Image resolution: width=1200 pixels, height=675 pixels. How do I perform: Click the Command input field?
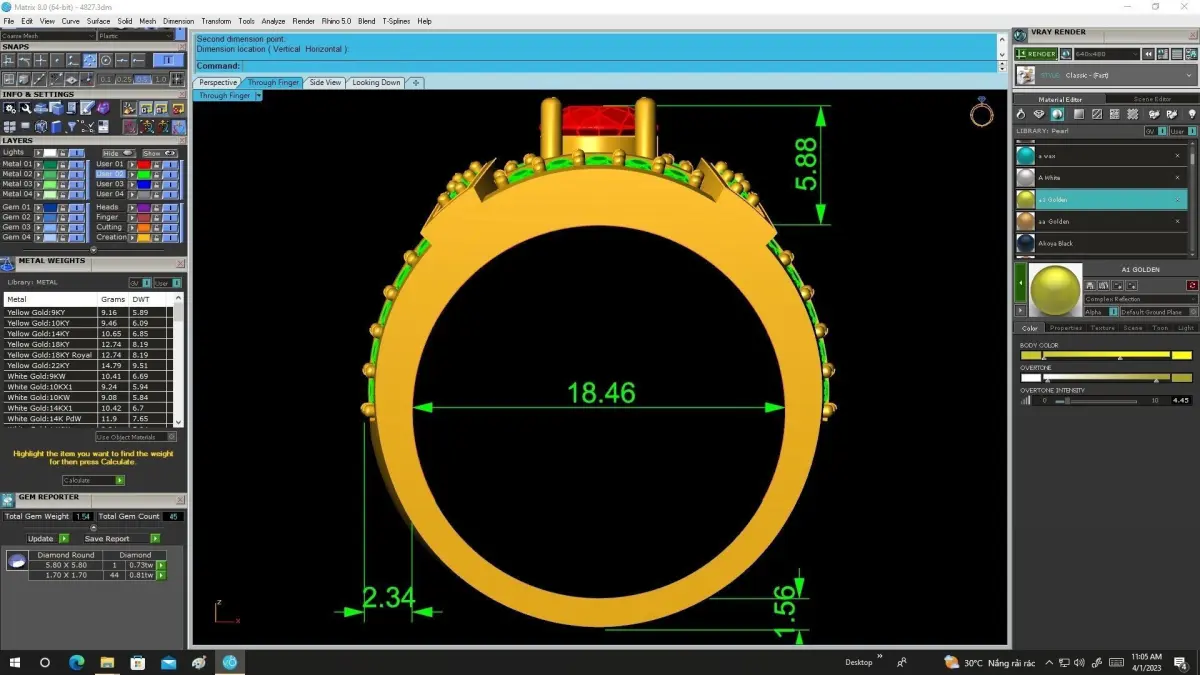coord(619,66)
